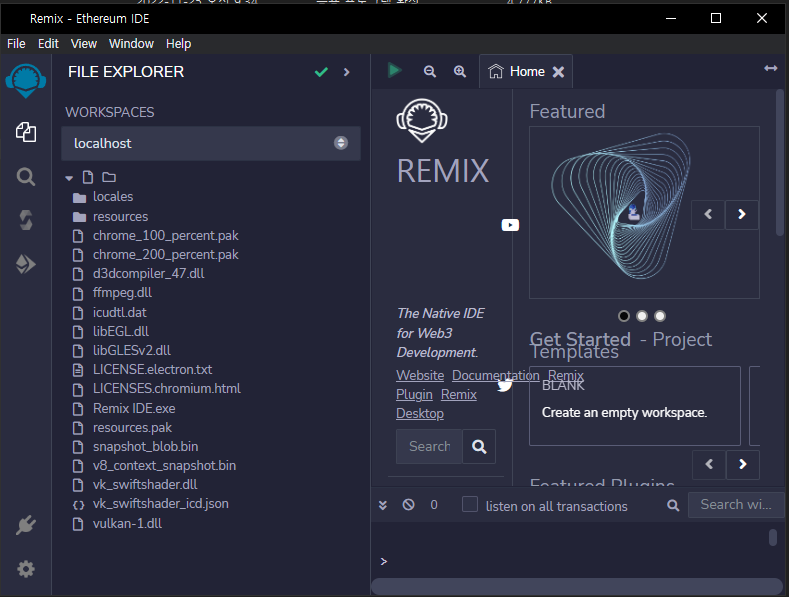
Task: Show previous Featured slide
Action: click(x=708, y=214)
